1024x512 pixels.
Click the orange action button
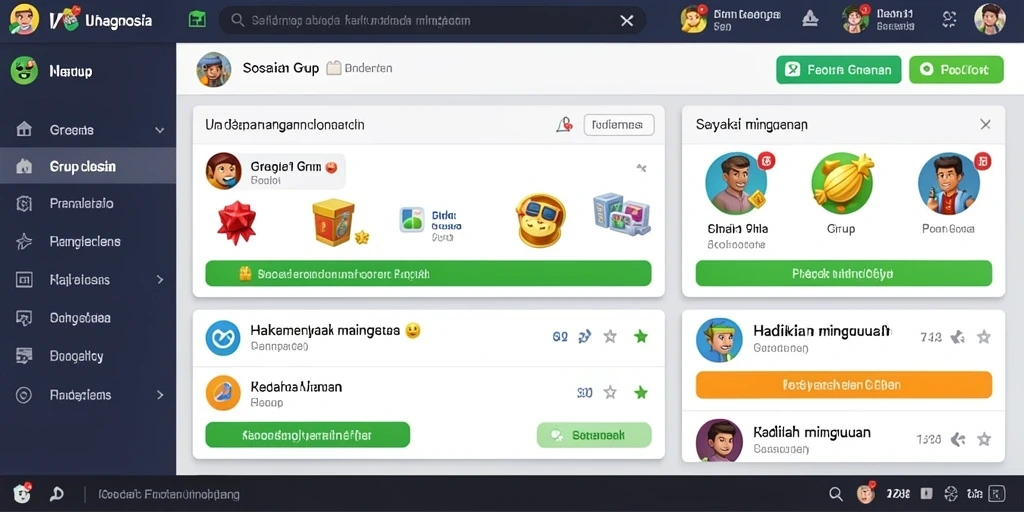(844, 385)
